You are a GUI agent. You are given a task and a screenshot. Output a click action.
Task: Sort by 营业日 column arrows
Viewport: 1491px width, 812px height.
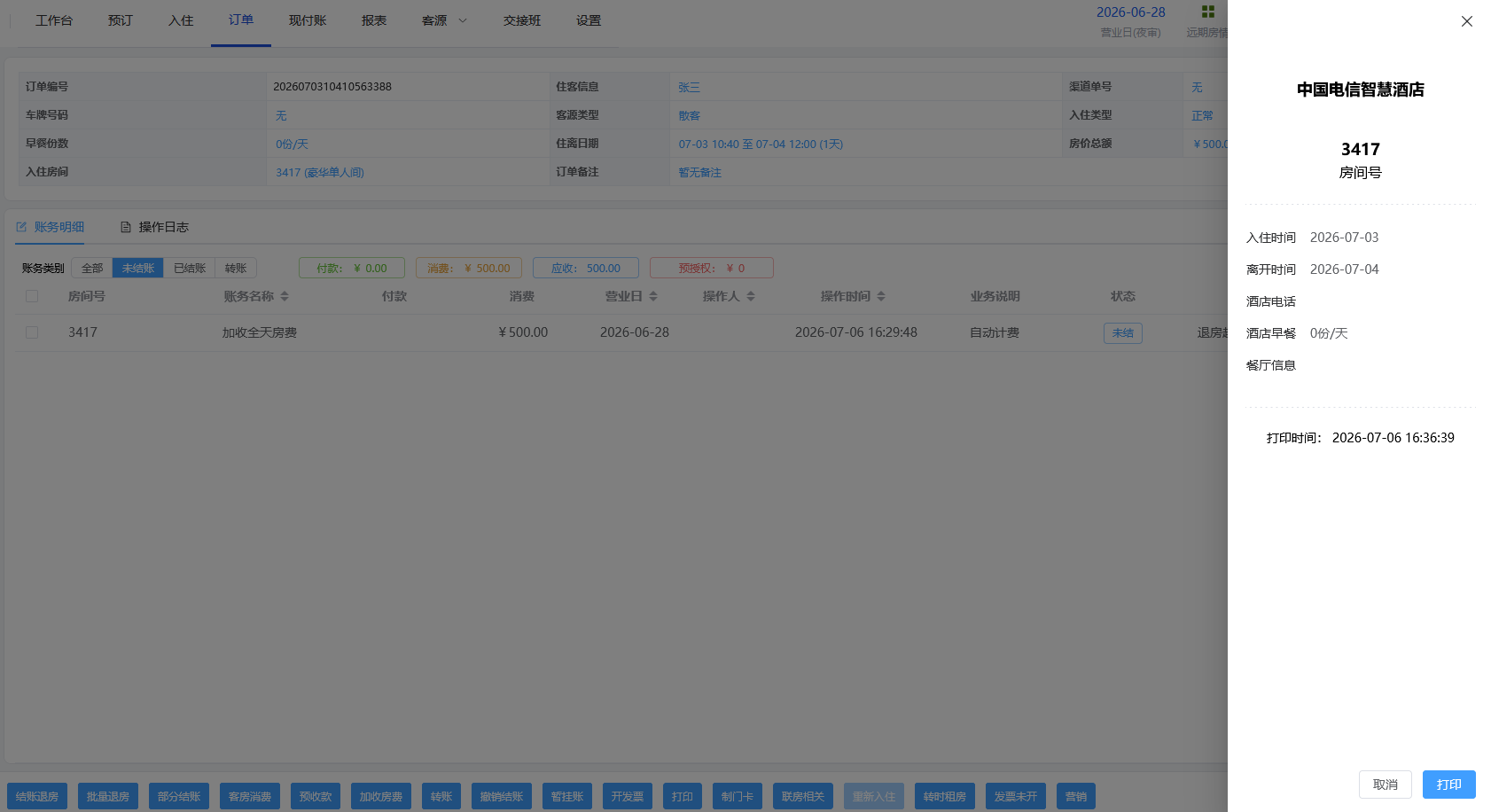coord(653,296)
